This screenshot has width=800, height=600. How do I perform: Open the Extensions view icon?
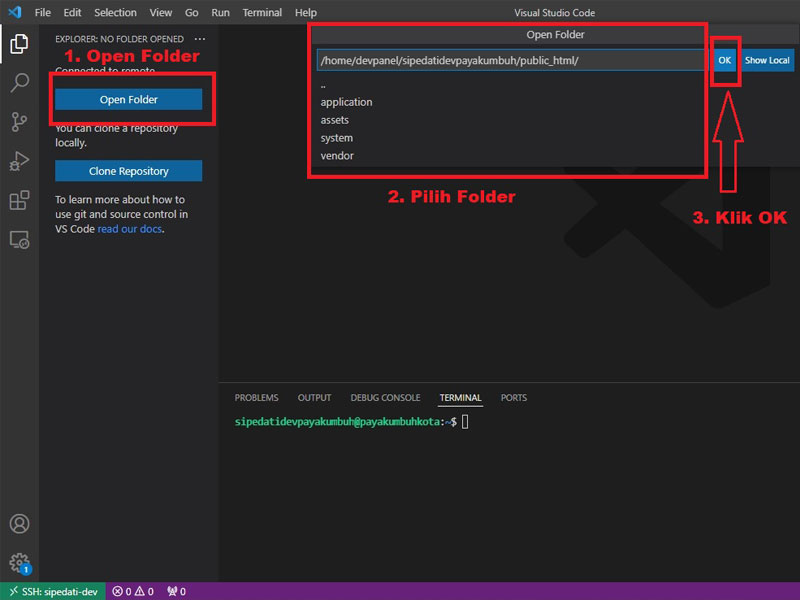pos(19,201)
